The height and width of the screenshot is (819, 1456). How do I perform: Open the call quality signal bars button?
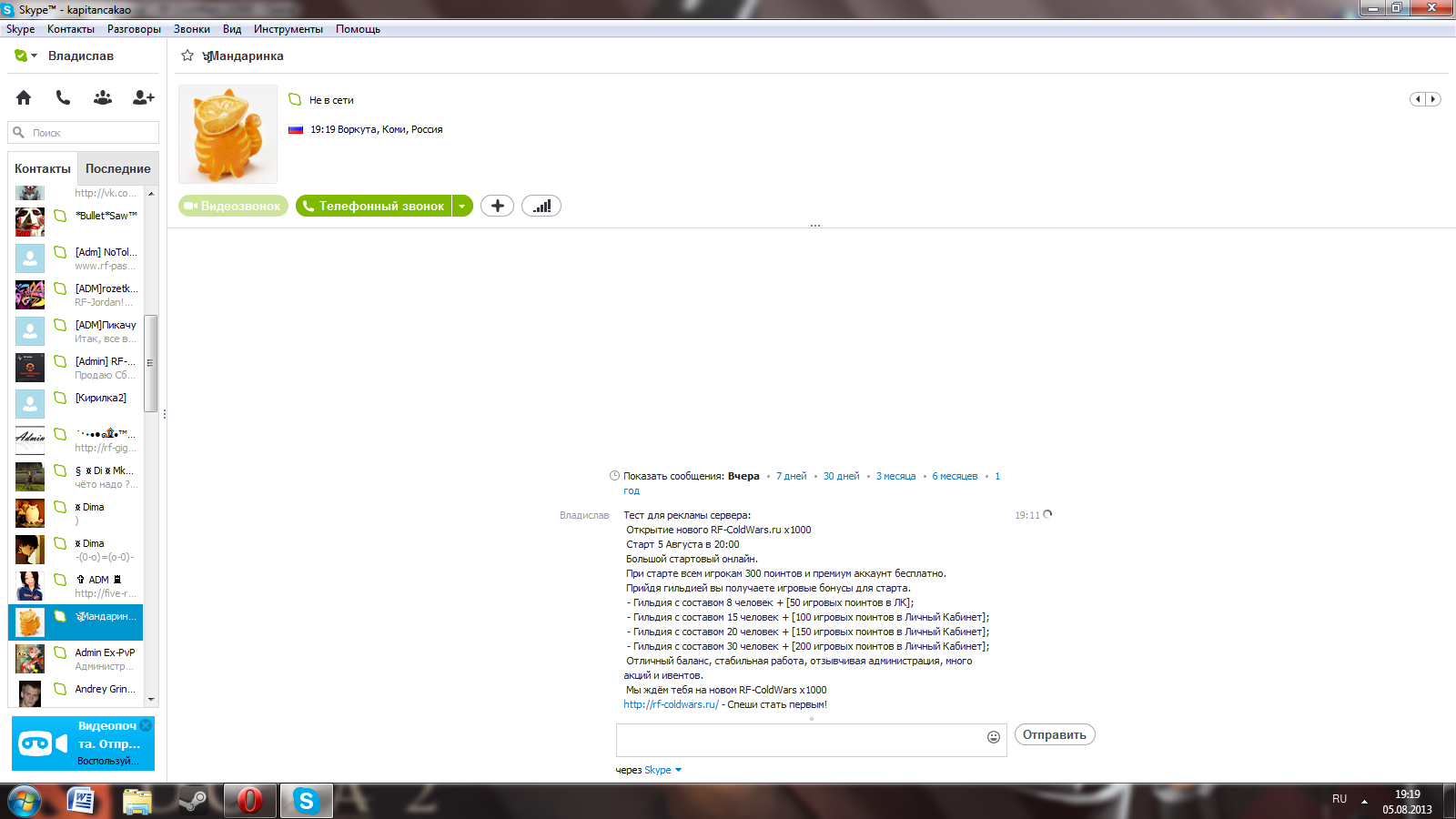(541, 206)
